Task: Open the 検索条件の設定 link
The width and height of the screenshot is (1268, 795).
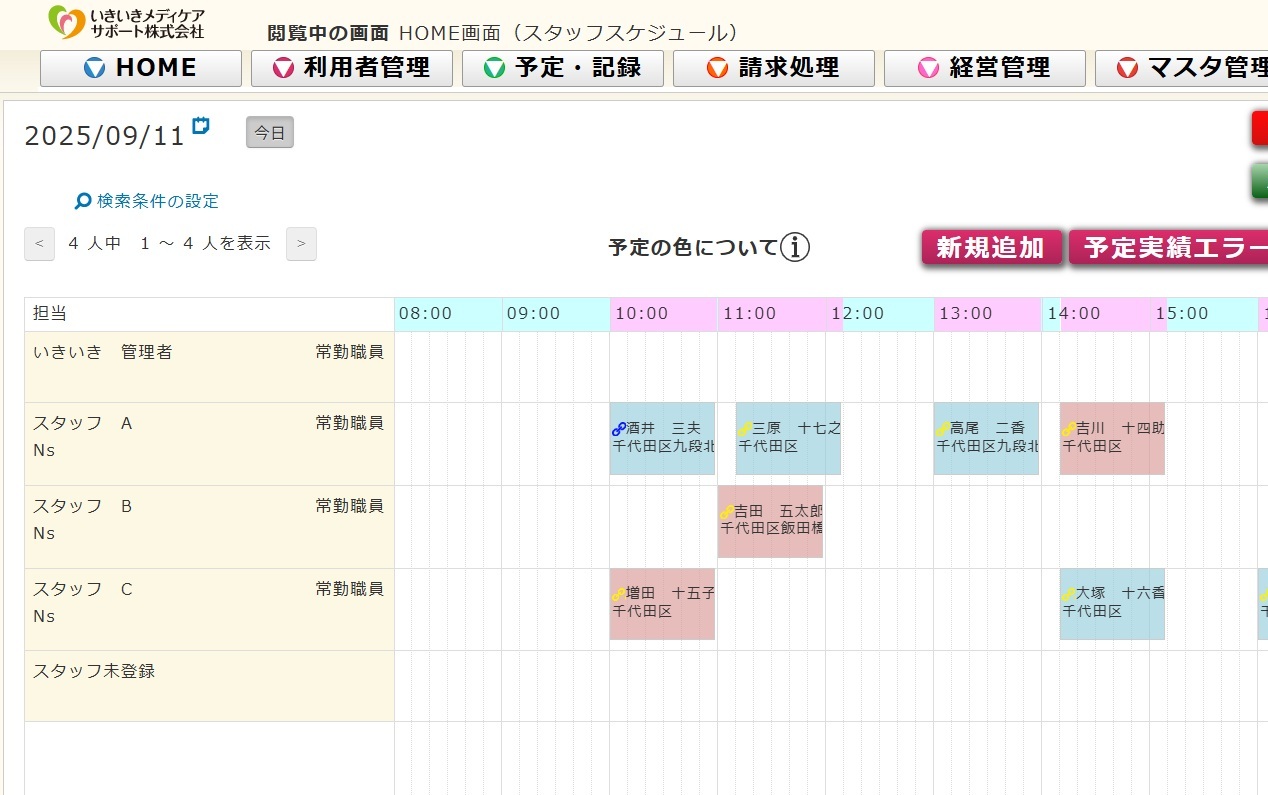Action: point(157,202)
